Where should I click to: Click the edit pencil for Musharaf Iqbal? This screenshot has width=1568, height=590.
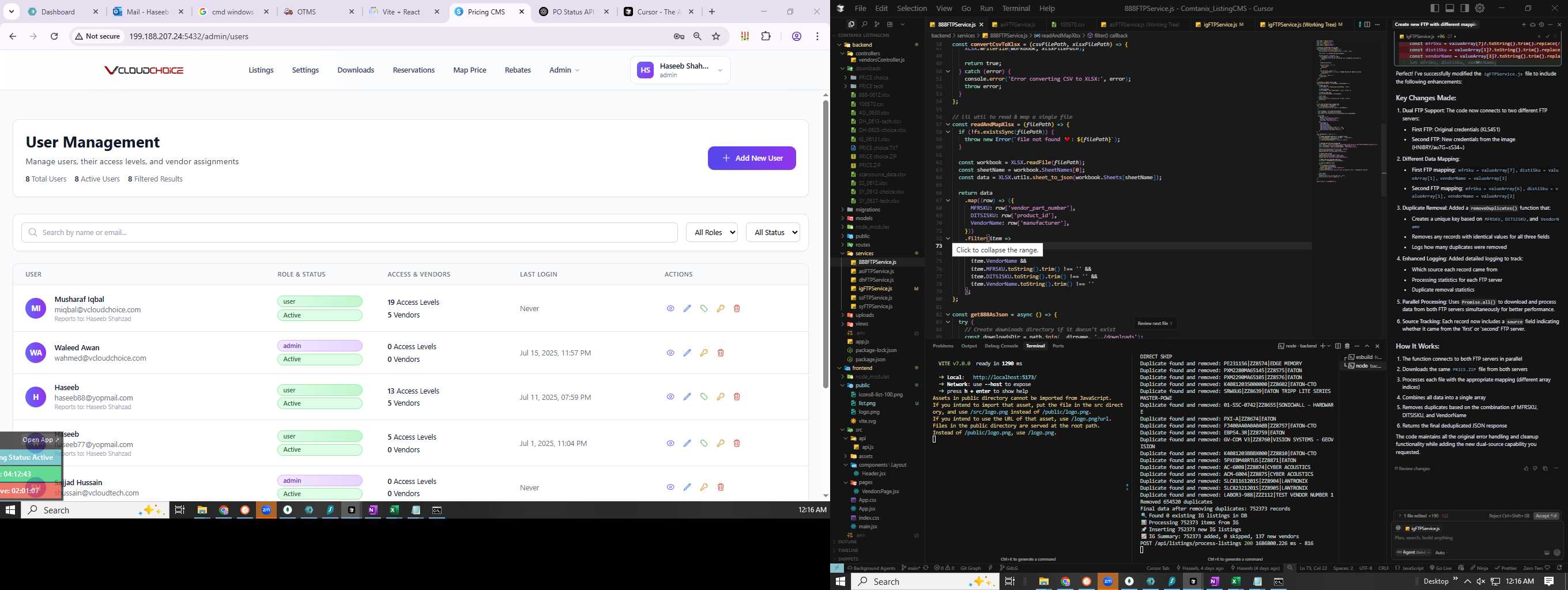coord(687,308)
